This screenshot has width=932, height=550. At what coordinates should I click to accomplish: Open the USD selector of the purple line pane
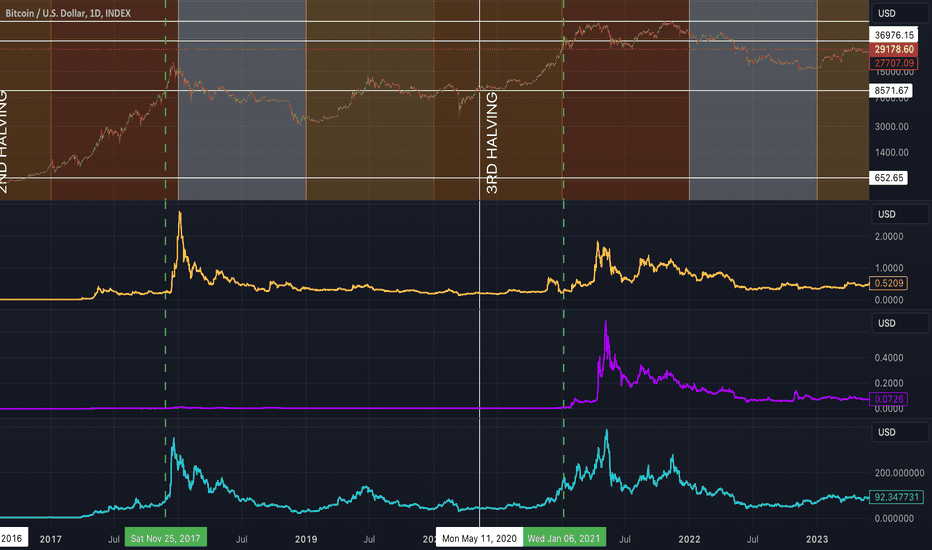click(899, 323)
